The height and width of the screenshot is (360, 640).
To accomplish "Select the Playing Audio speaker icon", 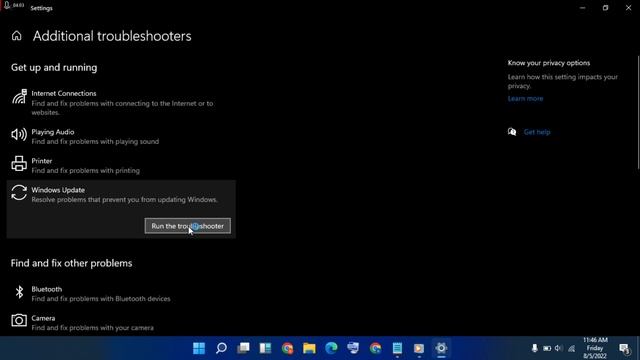I will pyautogui.click(x=19, y=134).
